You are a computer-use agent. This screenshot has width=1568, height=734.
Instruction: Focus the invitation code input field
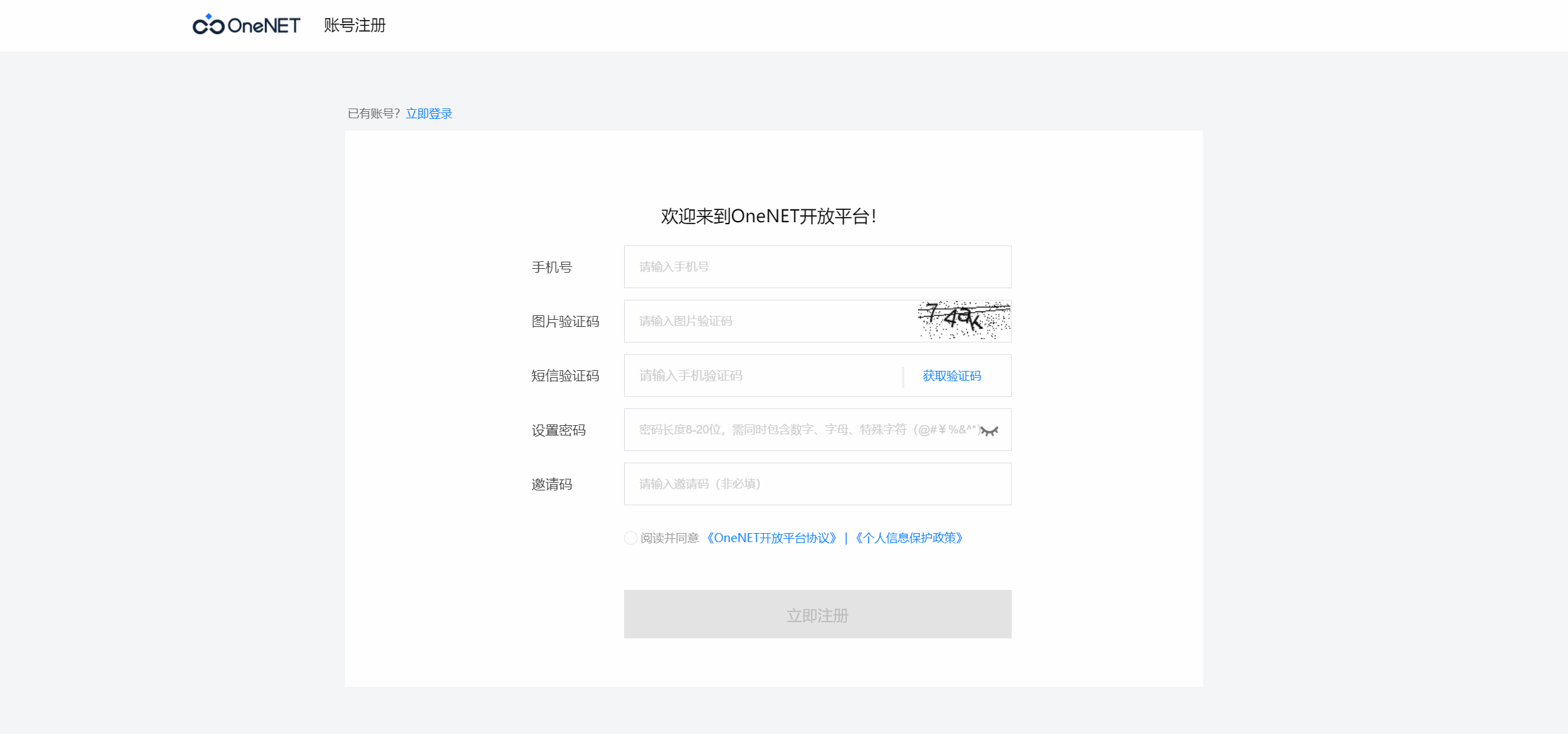(817, 484)
